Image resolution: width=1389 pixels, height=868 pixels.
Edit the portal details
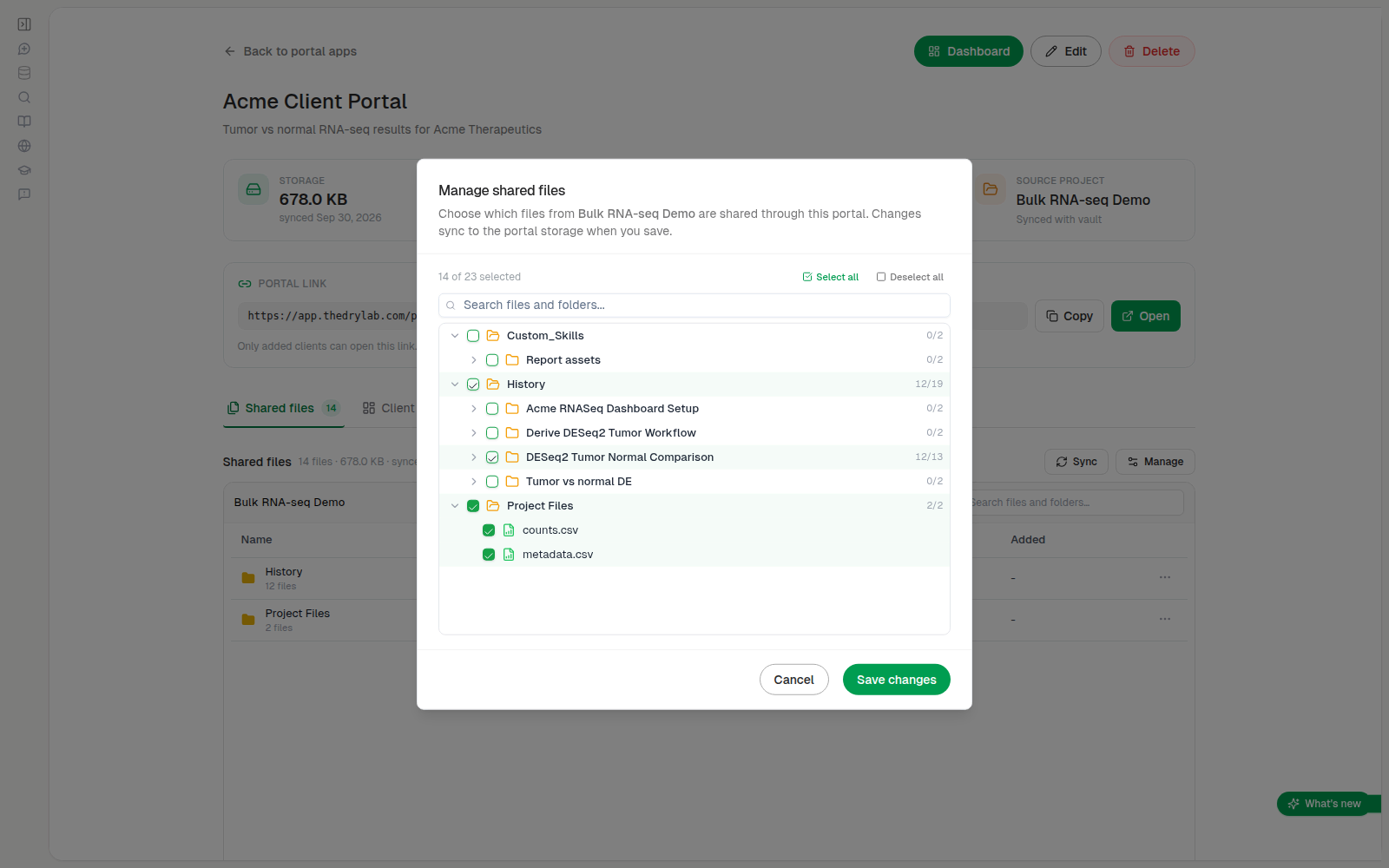click(x=1066, y=51)
